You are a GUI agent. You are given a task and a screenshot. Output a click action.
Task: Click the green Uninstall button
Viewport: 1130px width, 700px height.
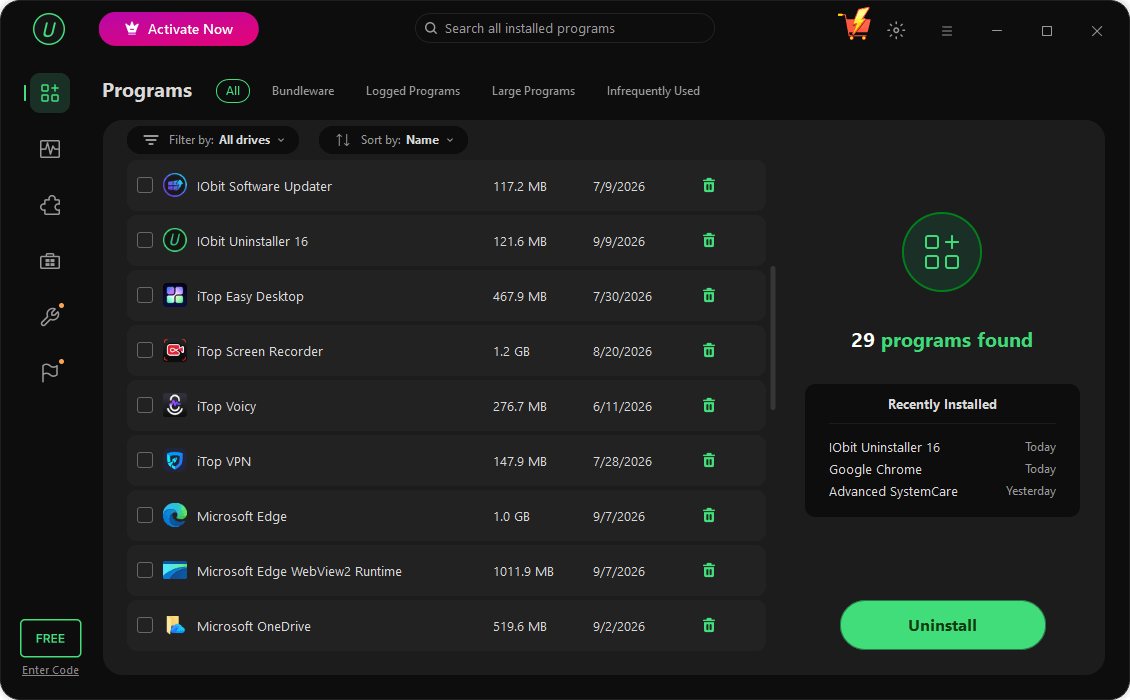click(x=943, y=625)
